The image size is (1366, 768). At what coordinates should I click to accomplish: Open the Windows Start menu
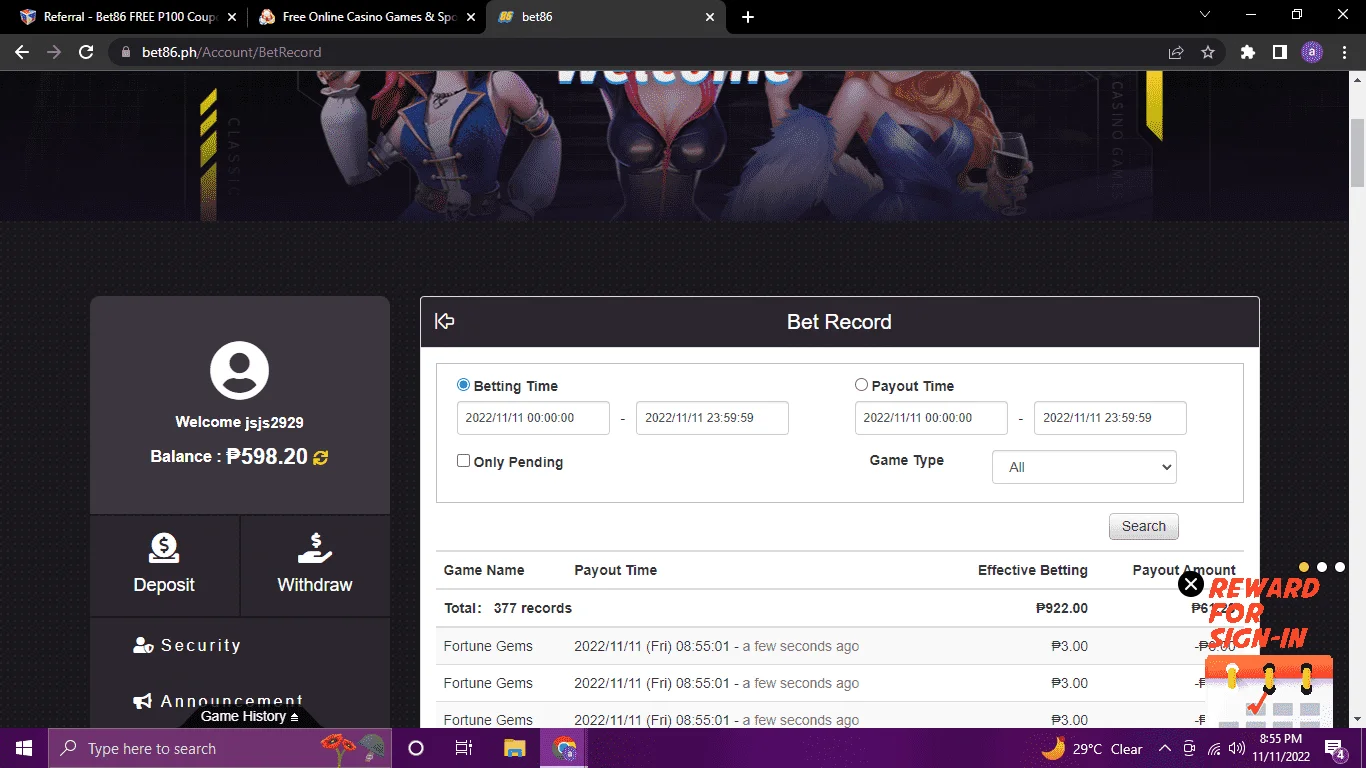pos(24,748)
